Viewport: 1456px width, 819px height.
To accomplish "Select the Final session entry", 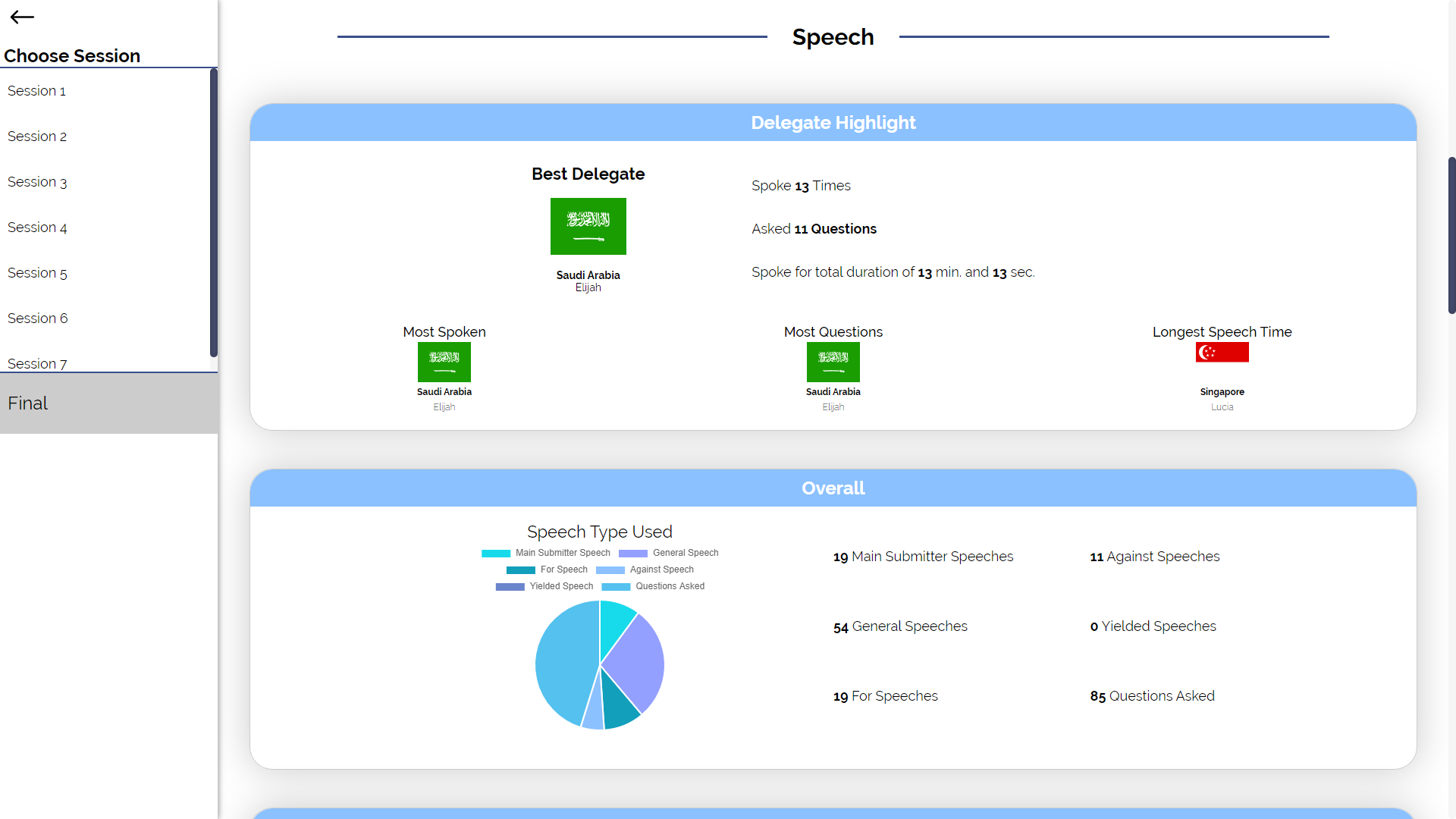I will click(x=28, y=403).
